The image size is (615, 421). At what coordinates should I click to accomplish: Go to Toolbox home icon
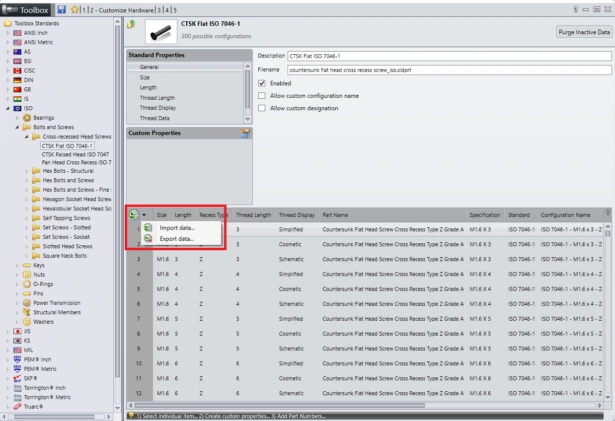click(75, 9)
